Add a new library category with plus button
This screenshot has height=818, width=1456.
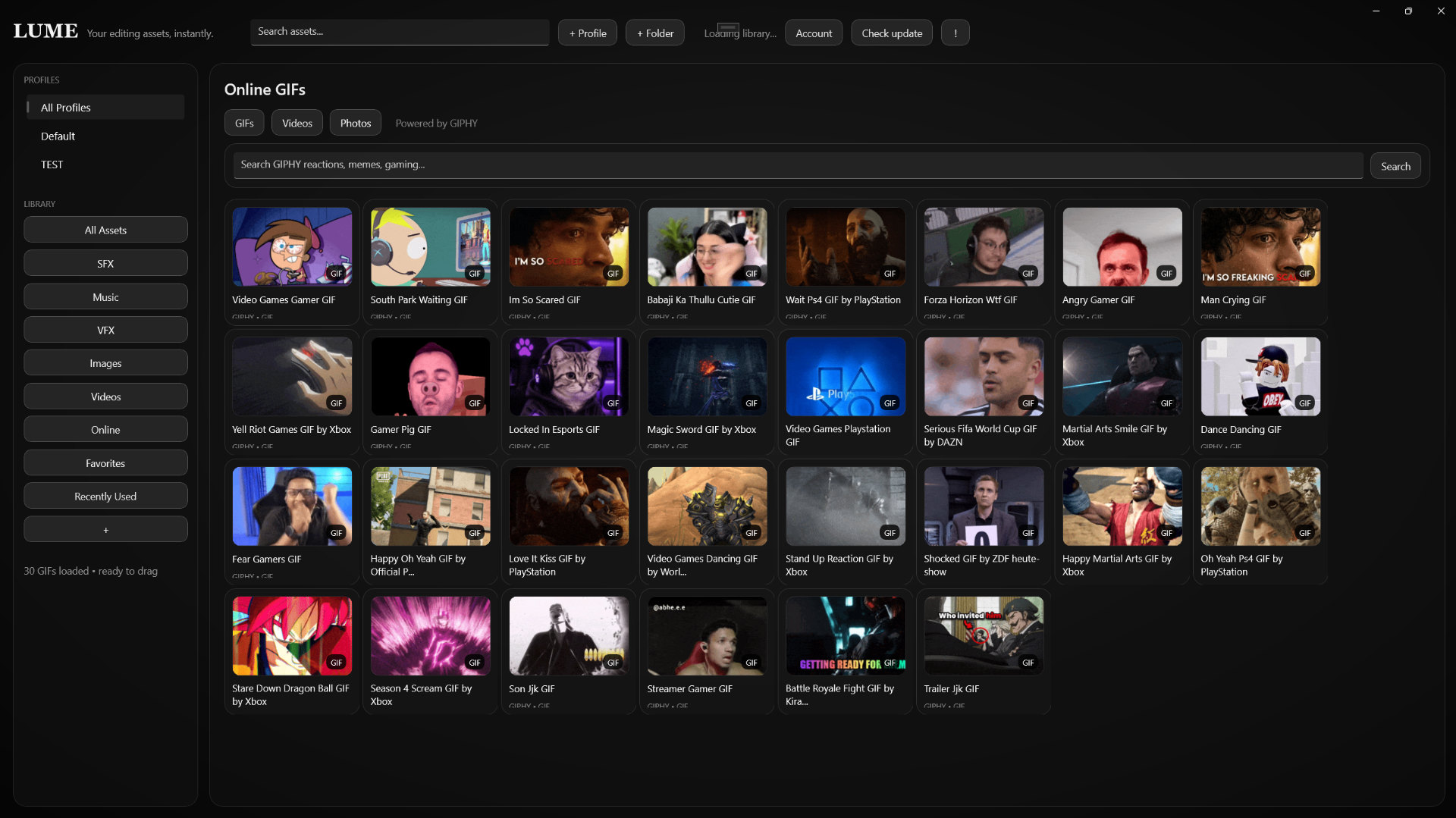tap(105, 529)
